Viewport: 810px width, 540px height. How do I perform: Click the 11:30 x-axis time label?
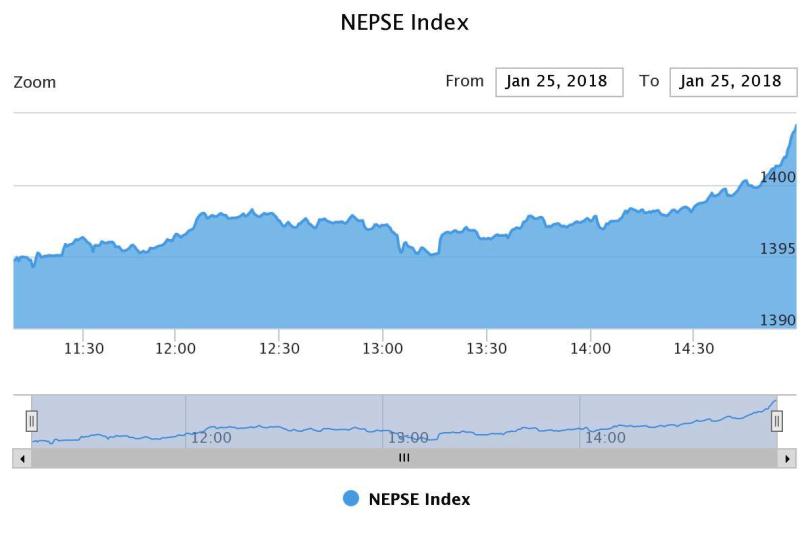click(84, 348)
